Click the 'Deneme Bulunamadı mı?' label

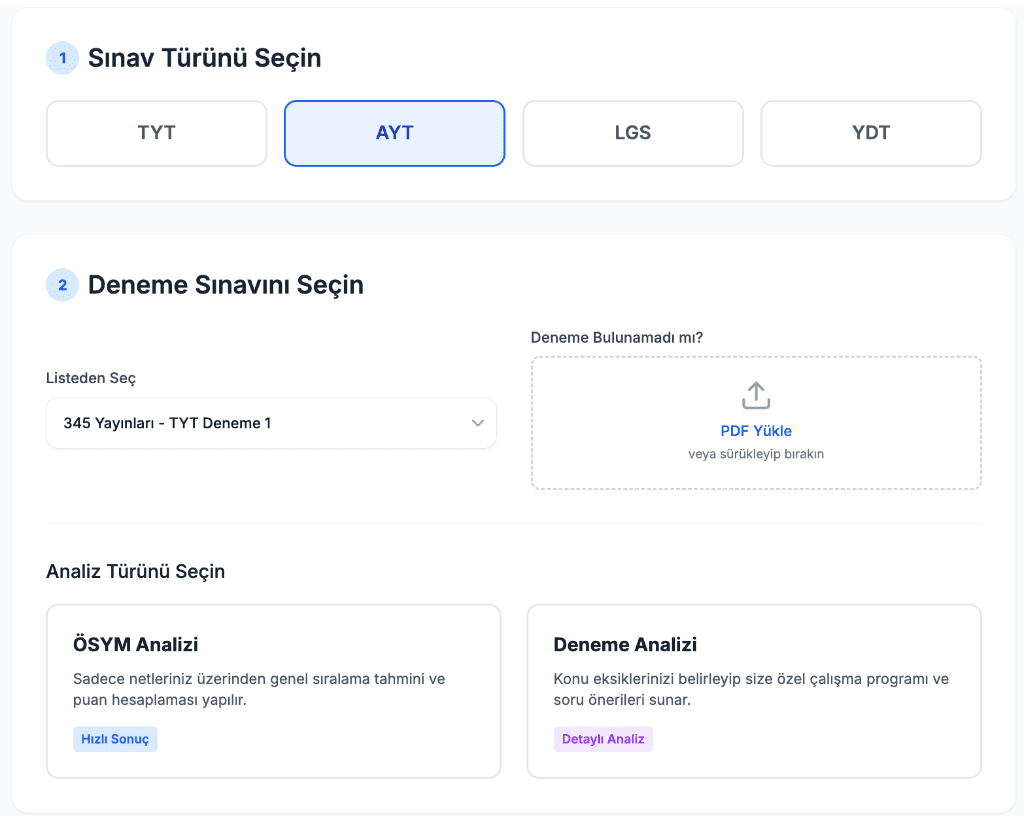tap(617, 337)
